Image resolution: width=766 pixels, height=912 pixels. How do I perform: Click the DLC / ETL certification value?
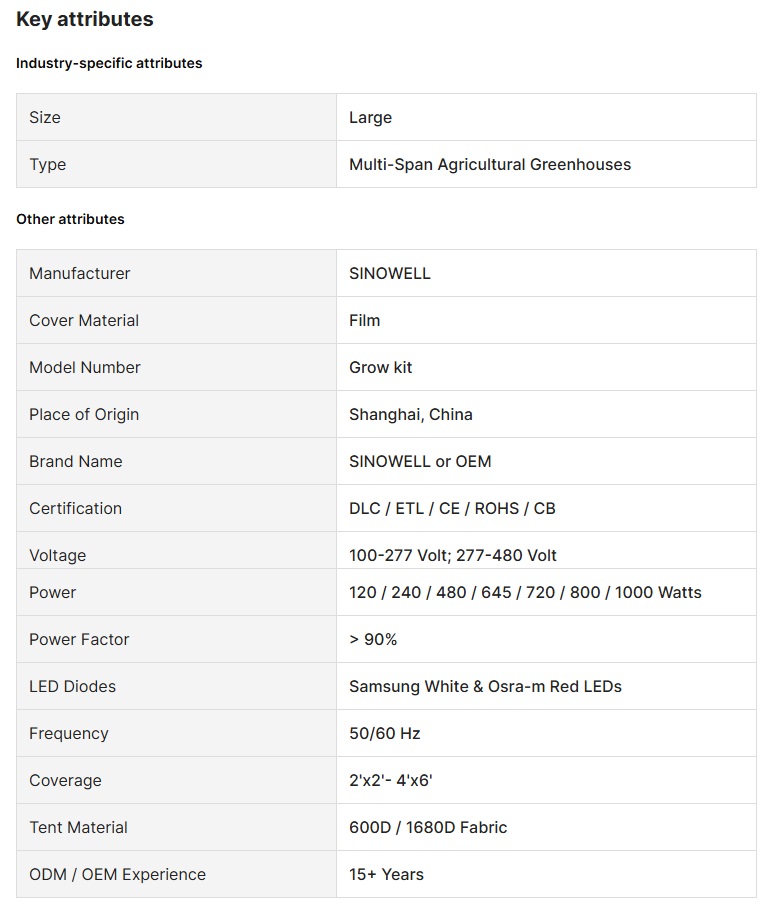coord(452,508)
